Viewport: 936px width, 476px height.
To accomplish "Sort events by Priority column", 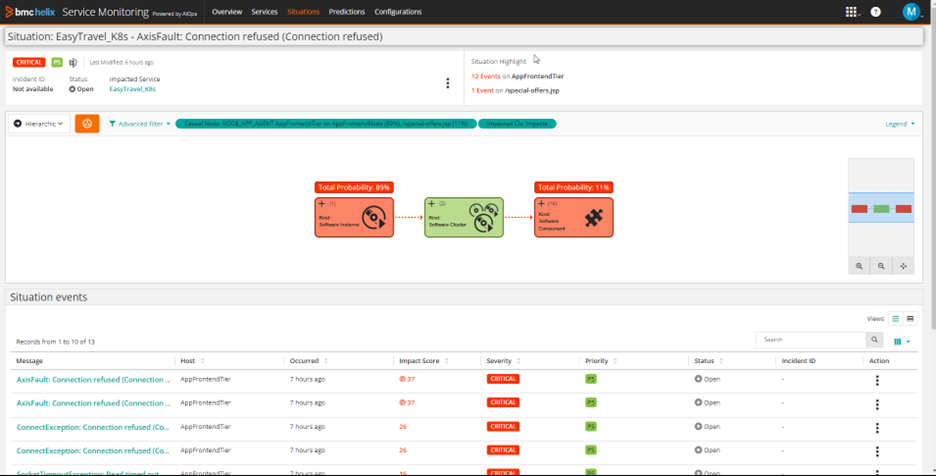I will click(615, 361).
